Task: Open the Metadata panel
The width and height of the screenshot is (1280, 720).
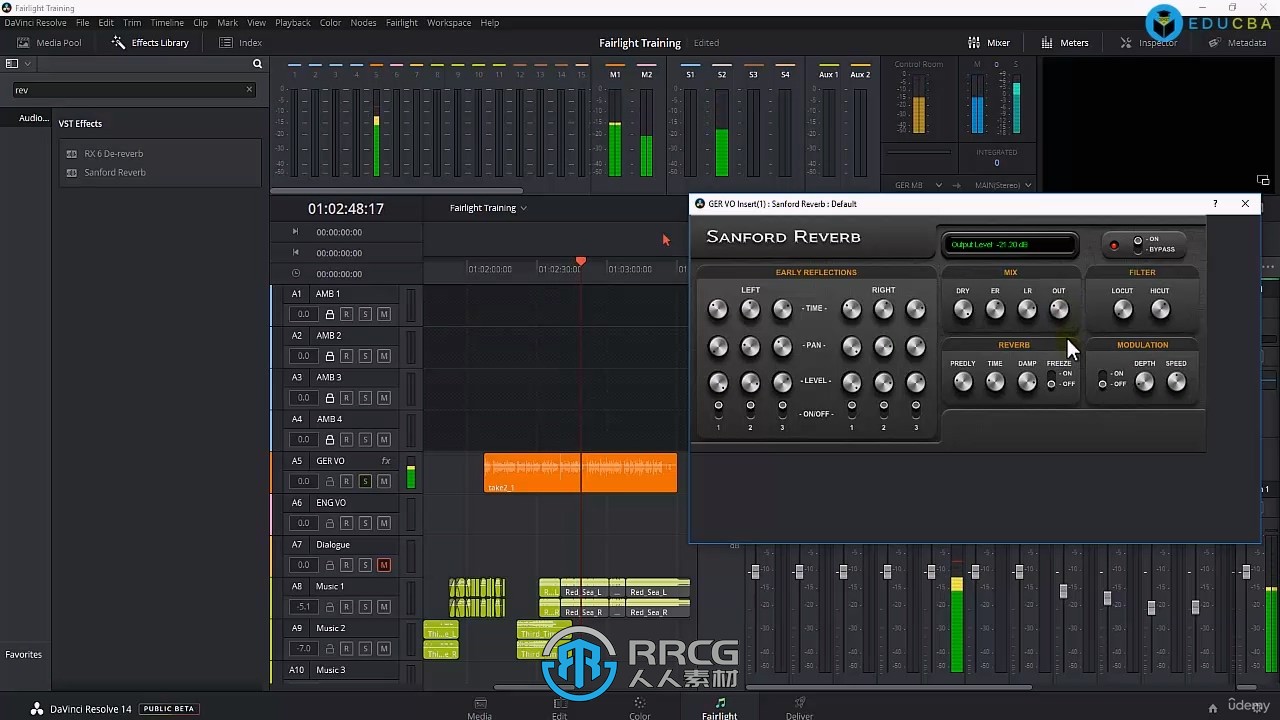Action: point(1238,43)
